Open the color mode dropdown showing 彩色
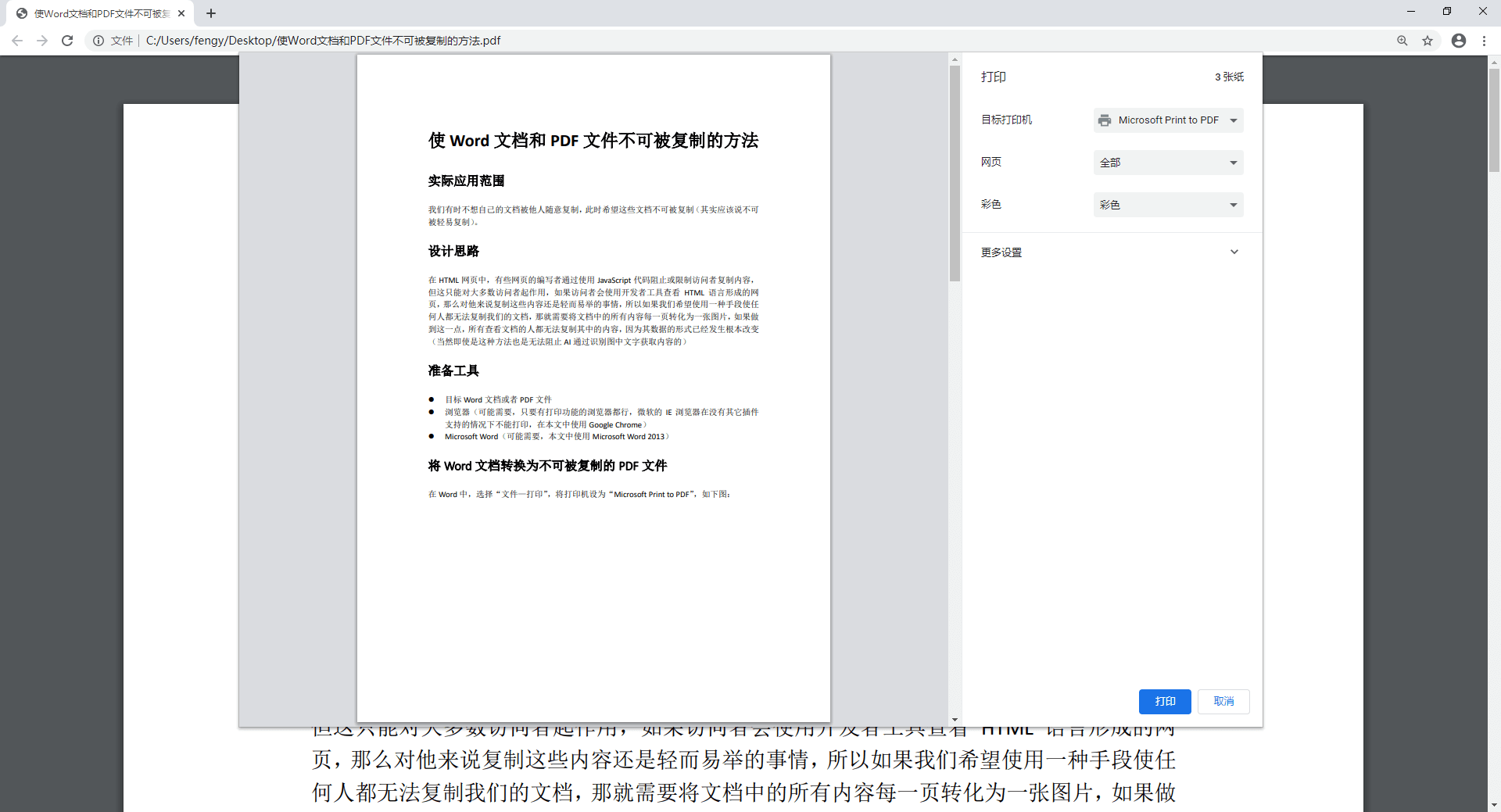The height and width of the screenshot is (812, 1501). [1168, 205]
